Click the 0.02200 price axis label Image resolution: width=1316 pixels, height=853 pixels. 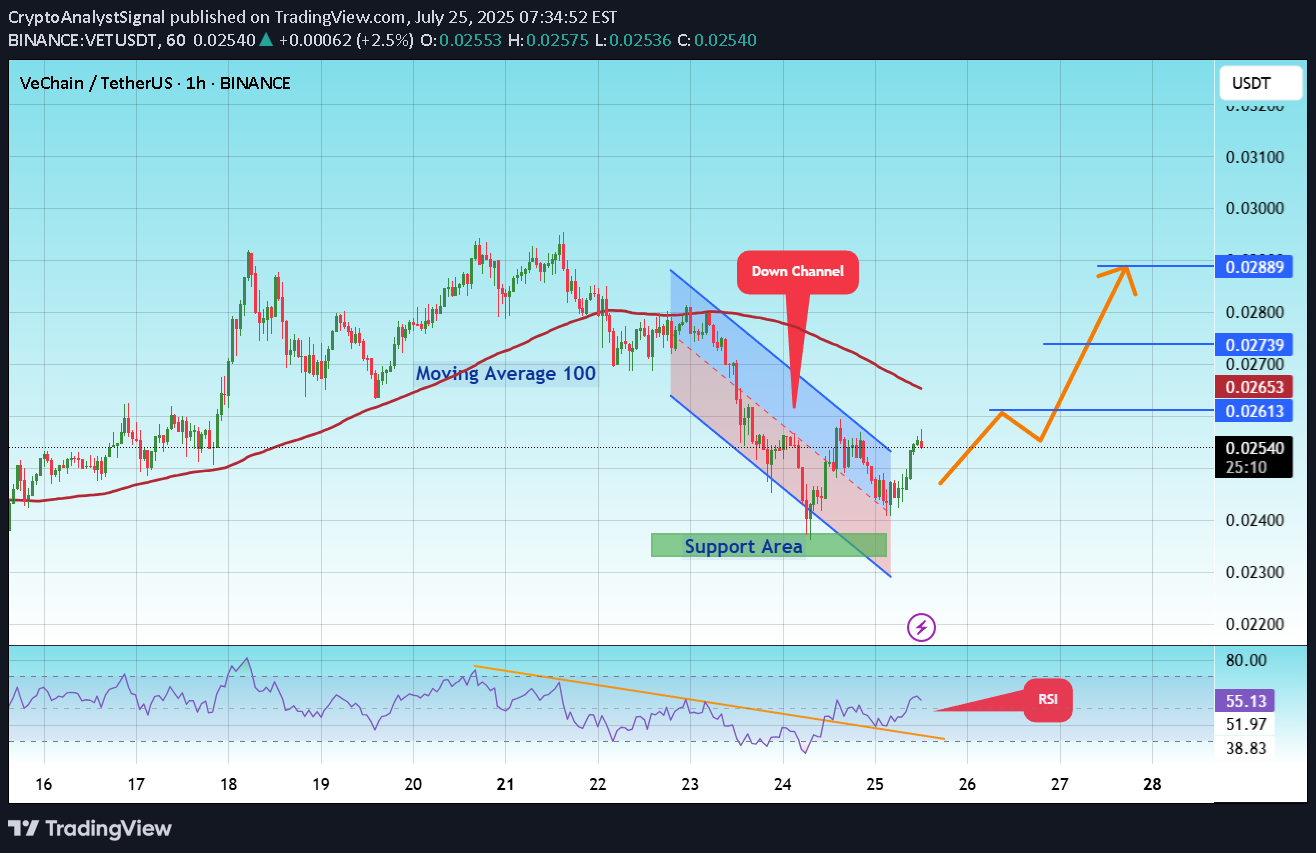point(1254,625)
